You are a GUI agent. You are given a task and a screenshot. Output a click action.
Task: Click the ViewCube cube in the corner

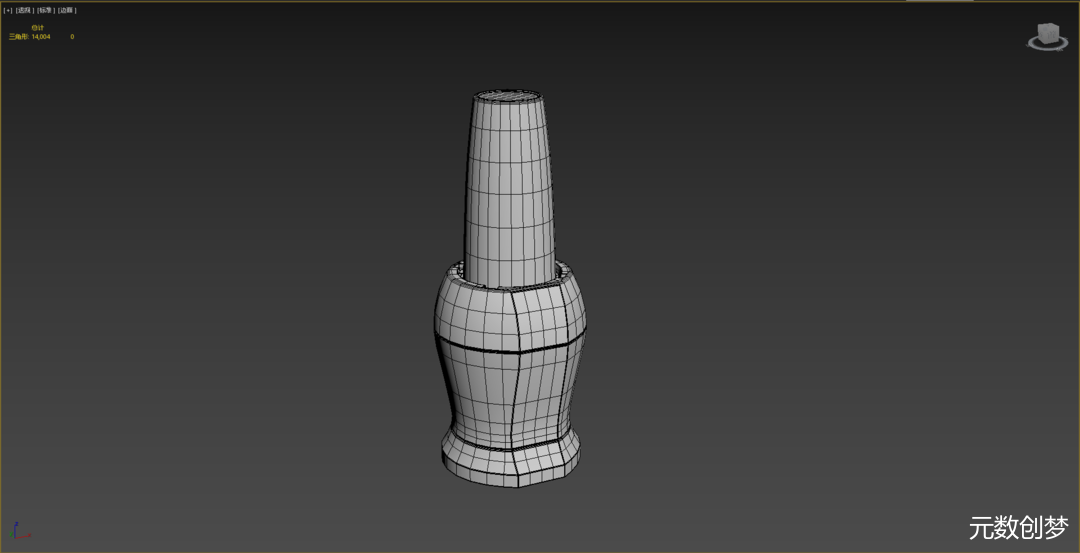(1048, 34)
